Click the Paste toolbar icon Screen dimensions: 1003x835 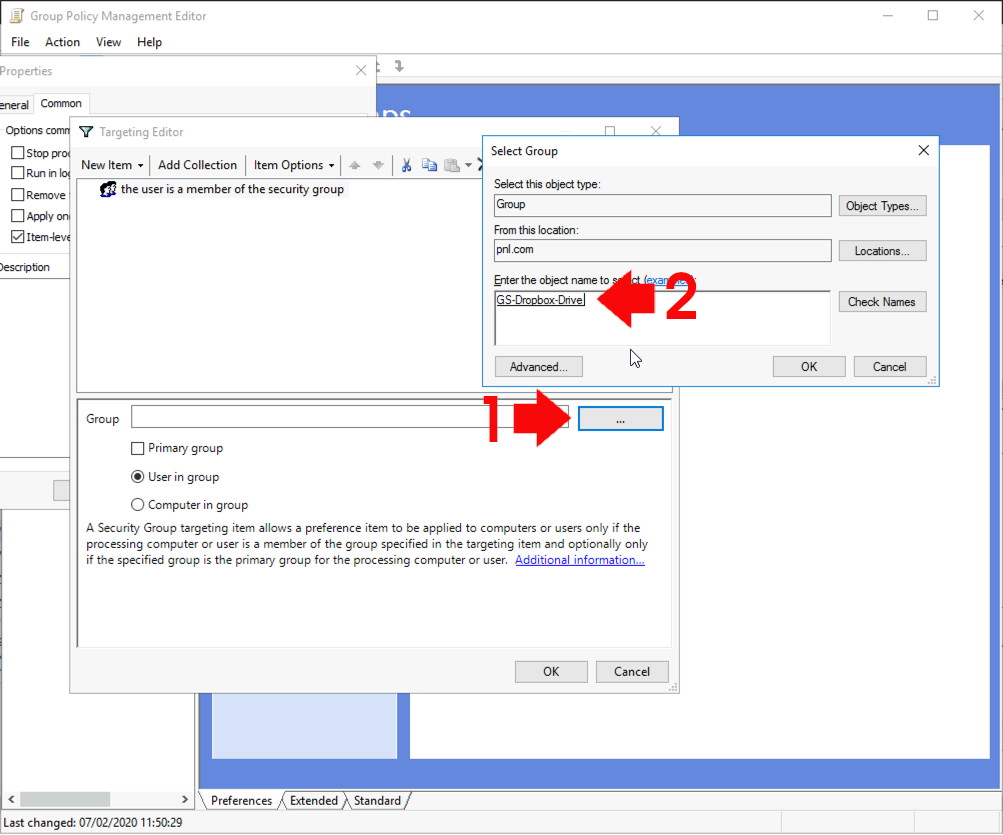[x=450, y=165]
